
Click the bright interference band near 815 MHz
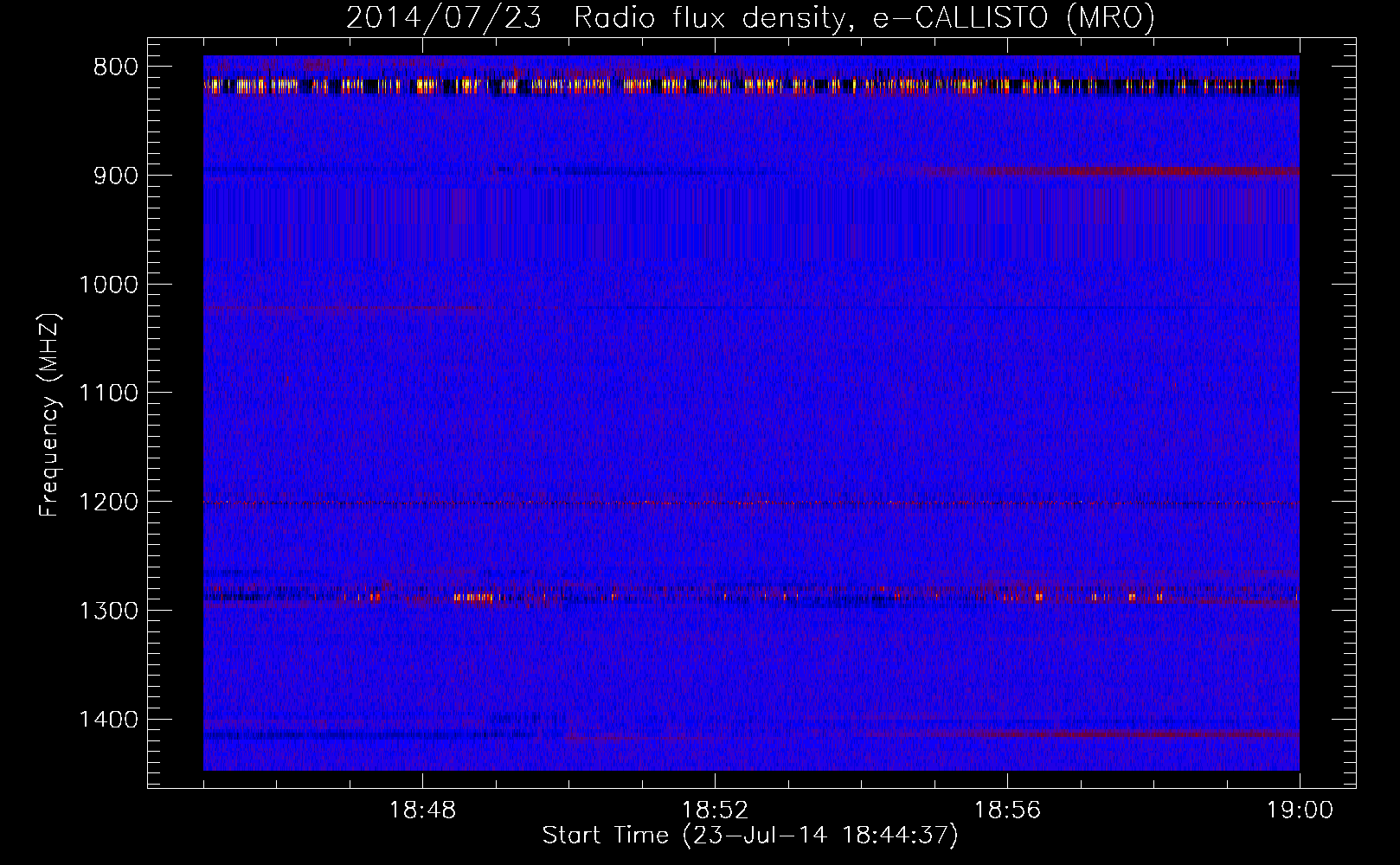(x=751, y=85)
